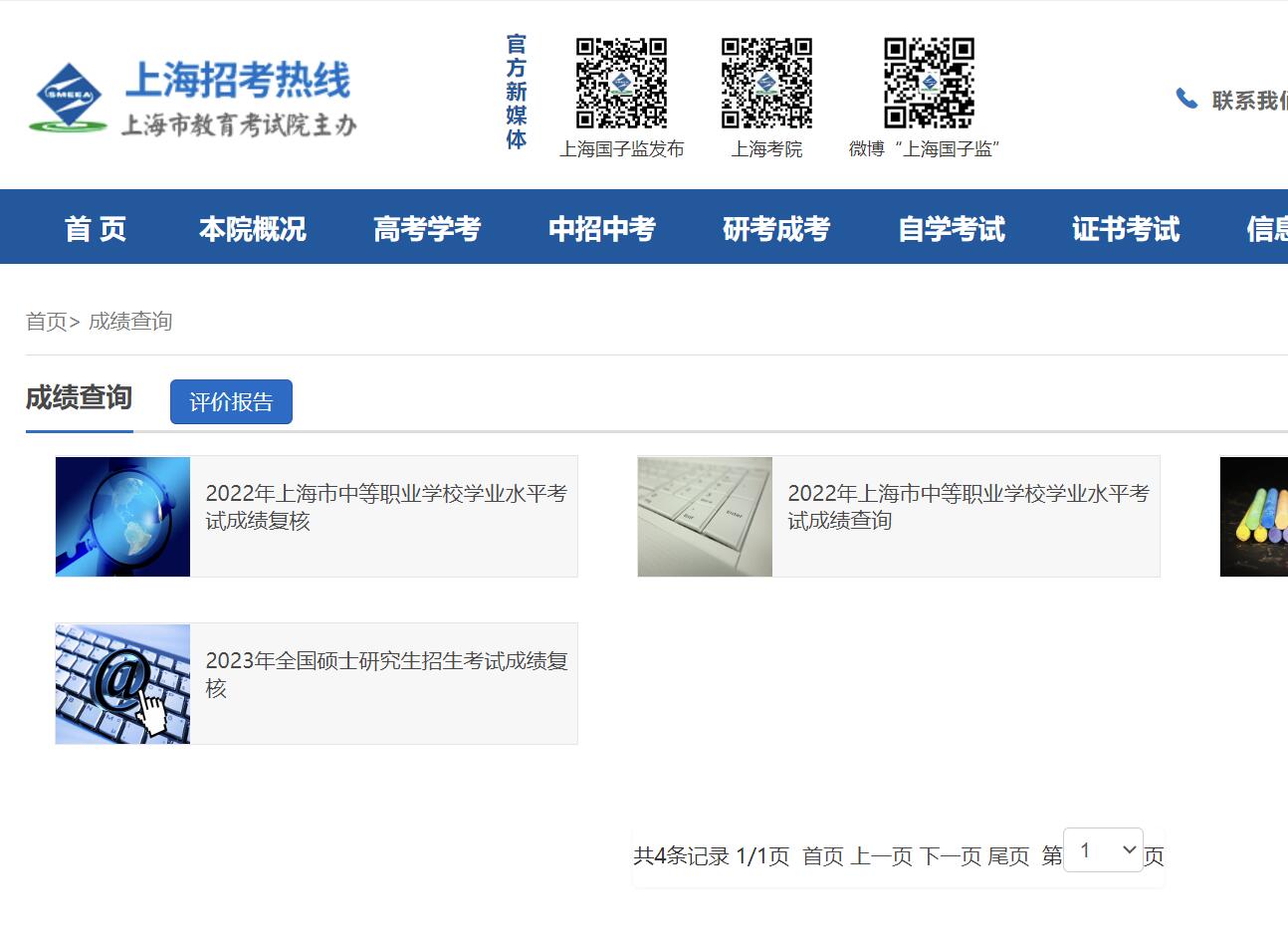Viewport: 1288px width, 950px height.
Task: Click the colored chalk thumbnail image
Action: click(x=1254, y=516)
